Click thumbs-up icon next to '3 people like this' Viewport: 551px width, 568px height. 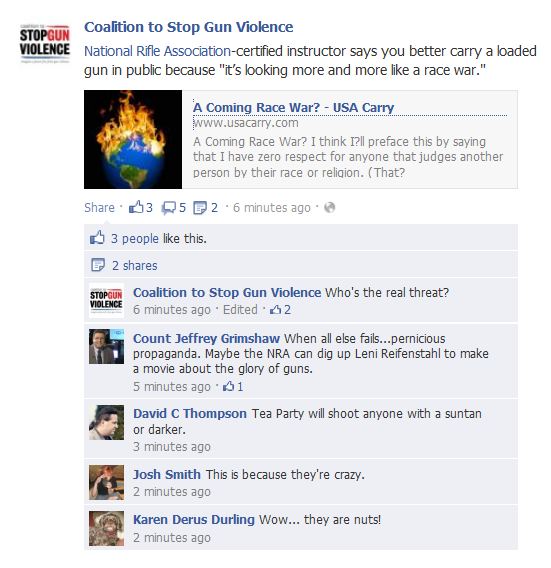pyautogui.click(x=97, y=238)
